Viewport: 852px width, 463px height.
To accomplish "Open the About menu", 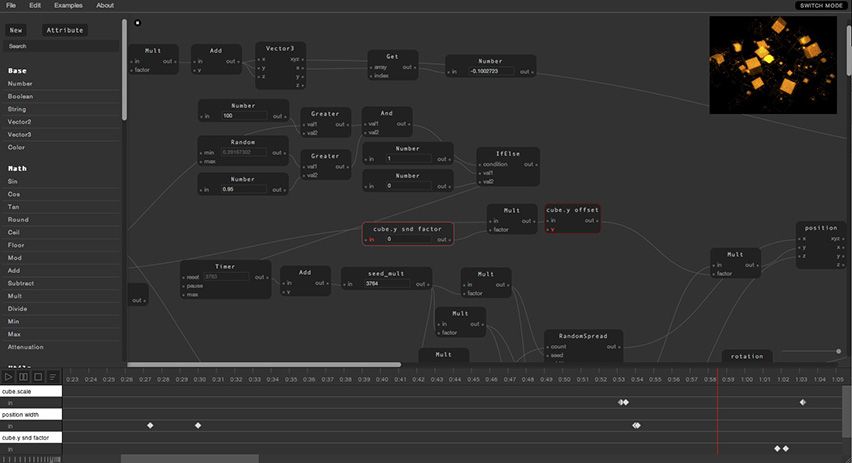I will click(x=105, y=5).
